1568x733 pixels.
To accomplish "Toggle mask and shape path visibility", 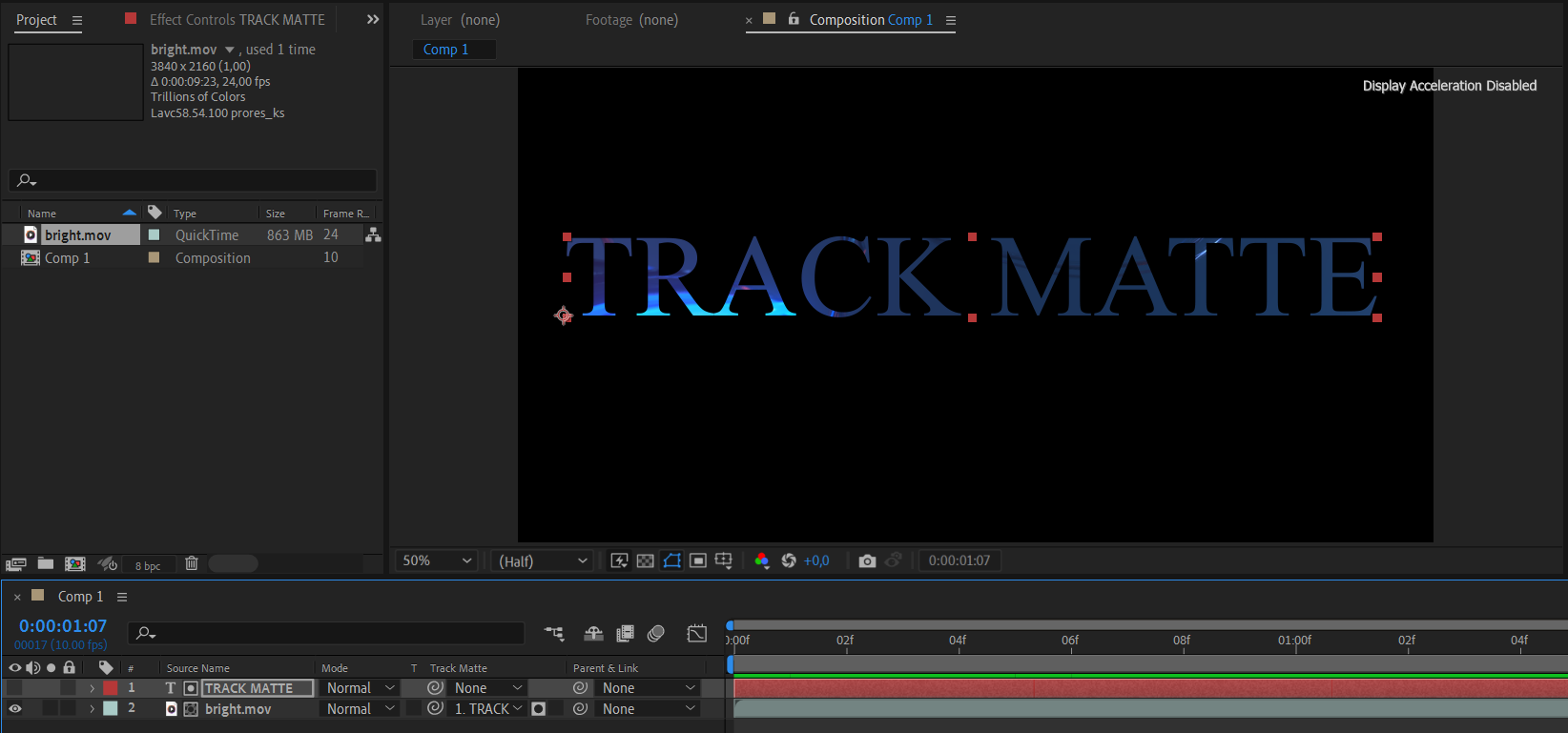I will coord(672,561).
